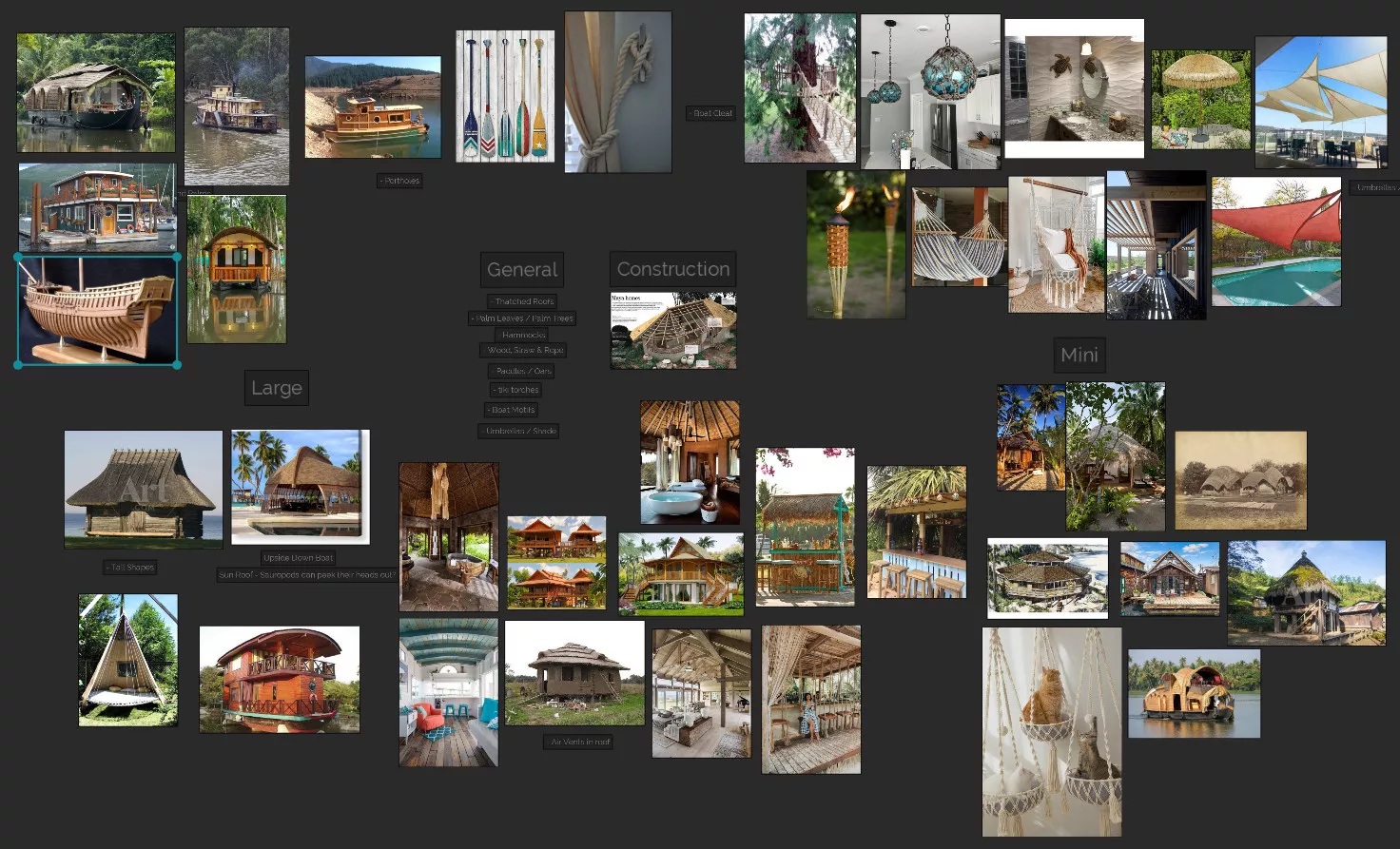
Task: Select the 'Upside Down Boat' caption
Action: pyautogui.click(x=299, y=558)
